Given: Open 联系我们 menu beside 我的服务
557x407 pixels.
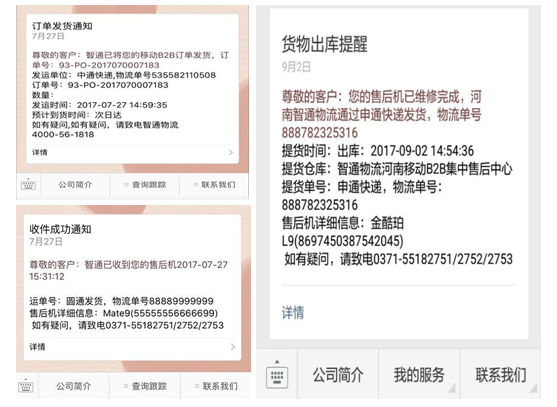Looking at the screenshot, I should click(x=501, y=375).
